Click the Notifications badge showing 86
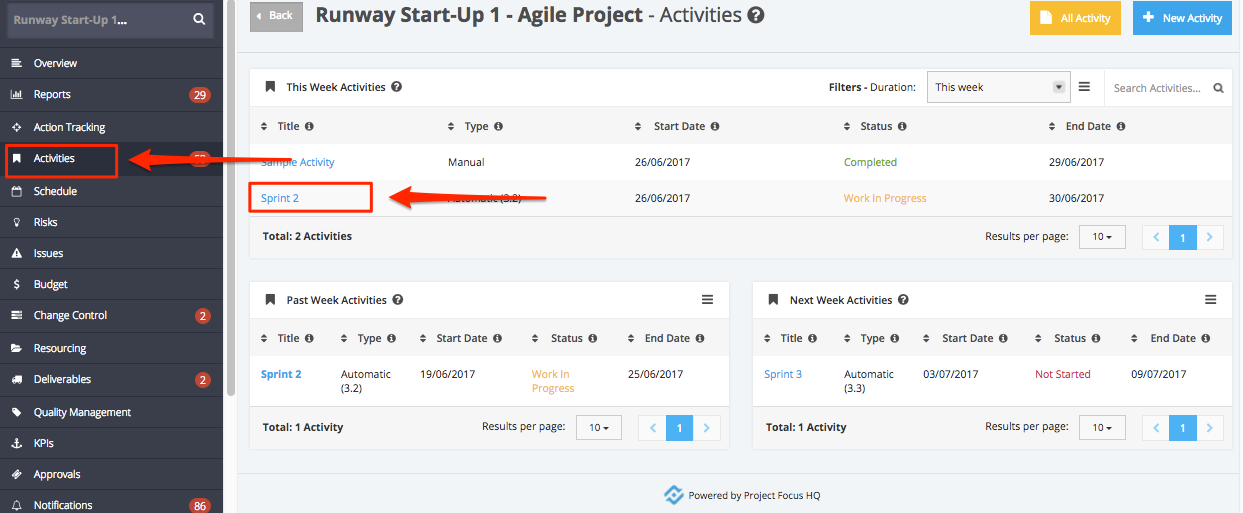 click(200, 506)
